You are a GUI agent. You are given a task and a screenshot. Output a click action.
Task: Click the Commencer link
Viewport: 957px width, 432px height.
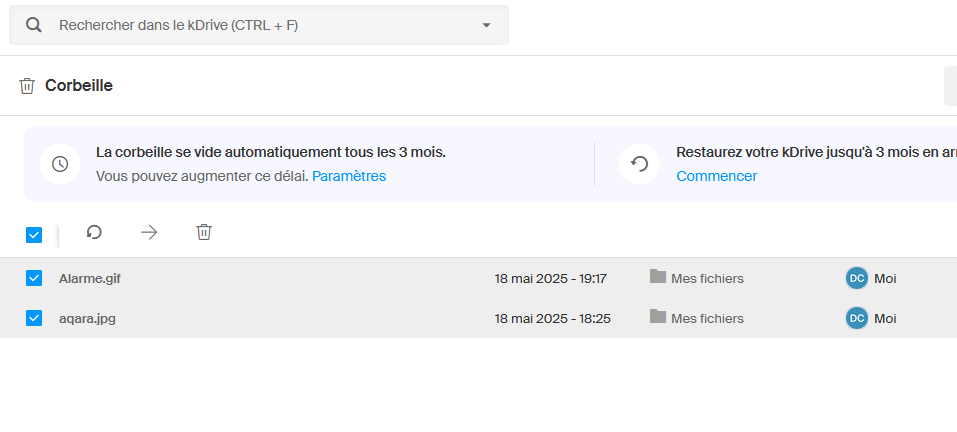(x=716, y=176)
